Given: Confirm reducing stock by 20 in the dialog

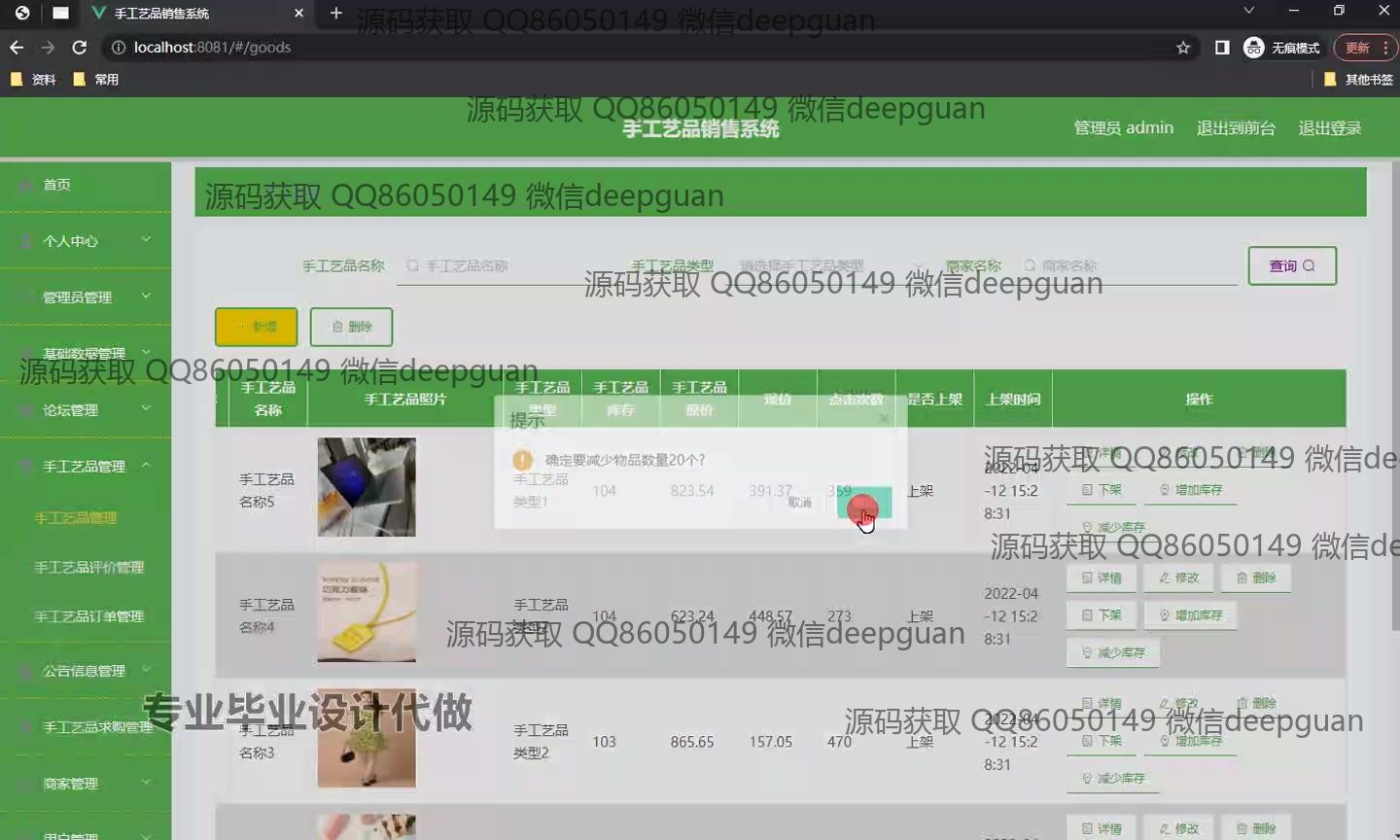Looking at the screenshot, I should point(863,503).
